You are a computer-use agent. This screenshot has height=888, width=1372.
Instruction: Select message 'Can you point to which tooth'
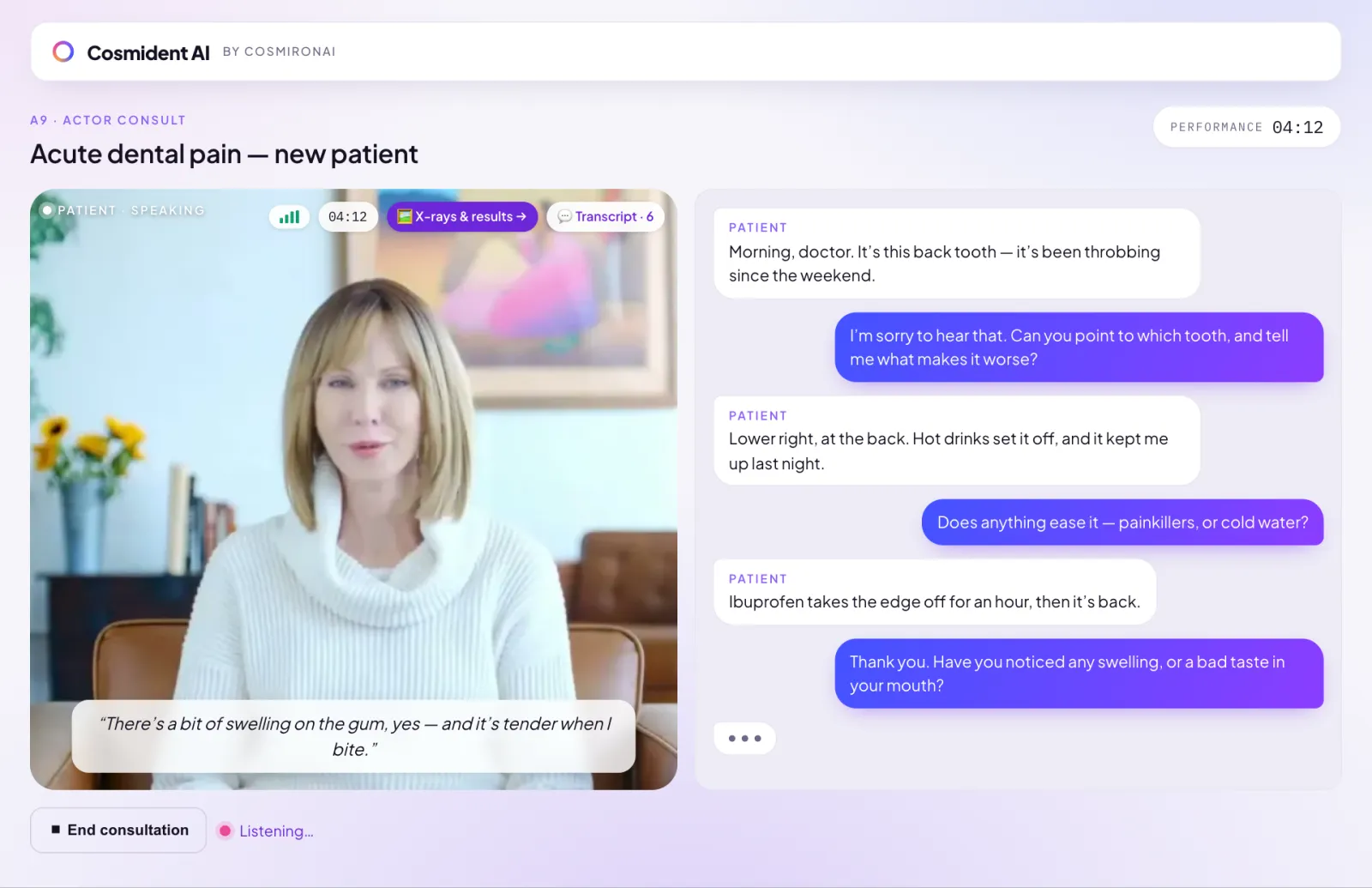[x=1079, y=347]
